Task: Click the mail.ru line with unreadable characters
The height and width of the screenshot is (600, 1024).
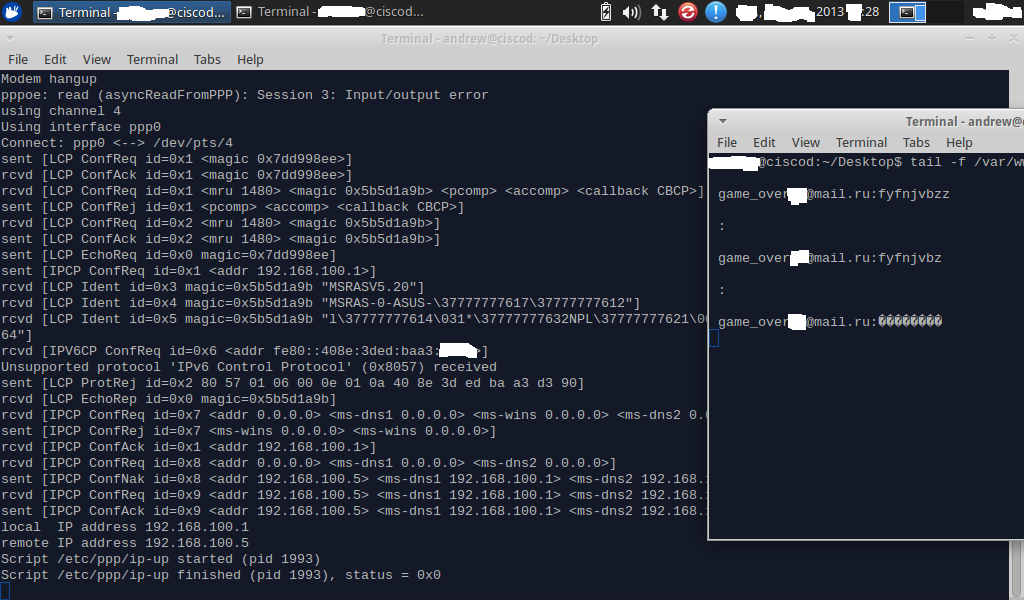Action: tap(830, 322)
